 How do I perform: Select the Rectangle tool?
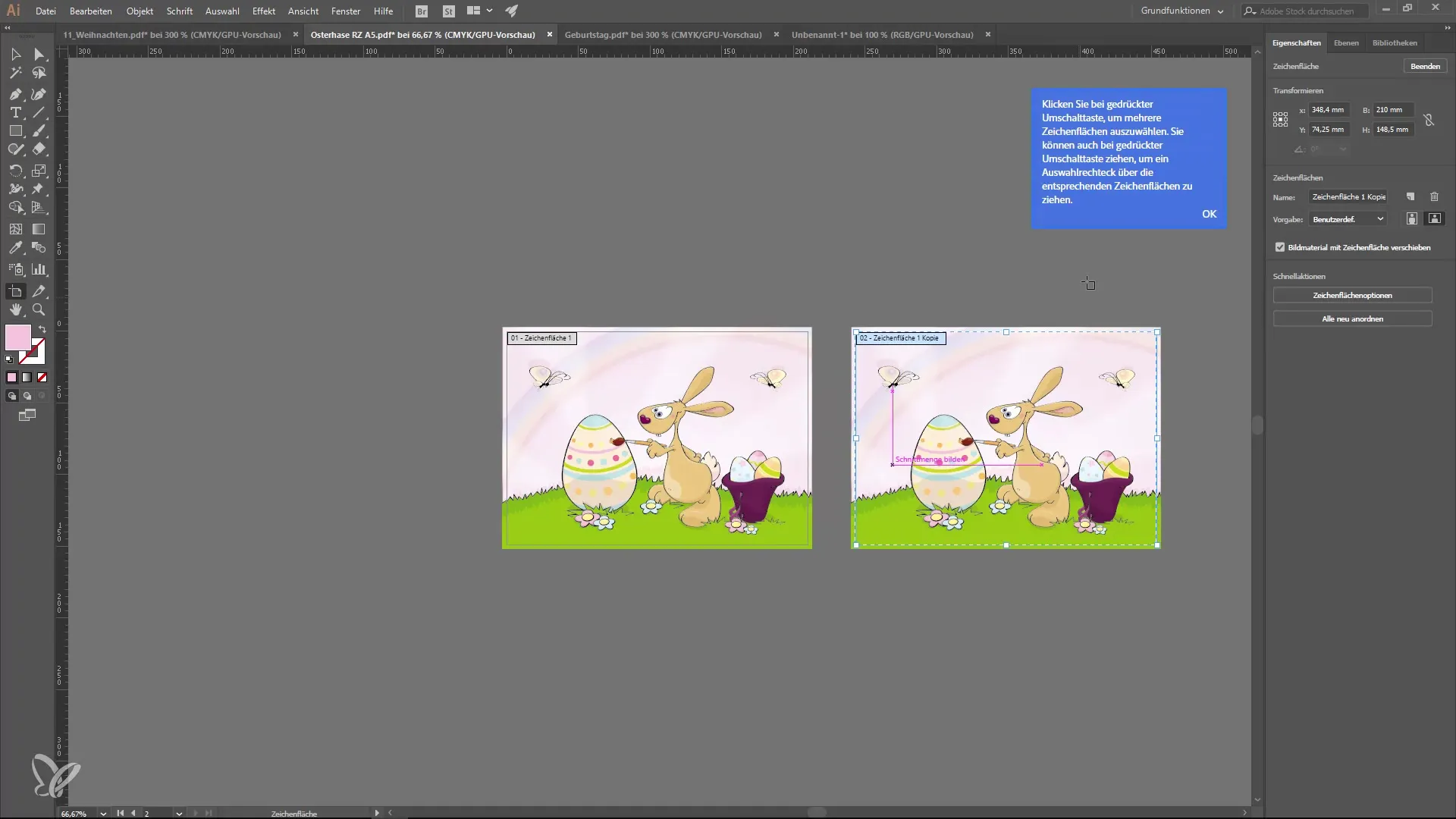[x=15, y=130]
